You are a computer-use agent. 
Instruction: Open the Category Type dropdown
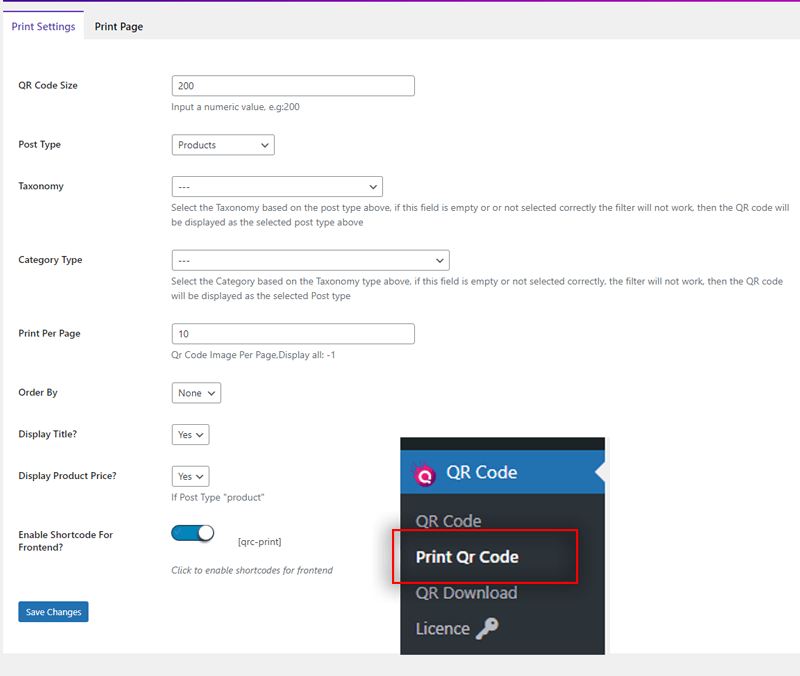click(x=310, y=259)
